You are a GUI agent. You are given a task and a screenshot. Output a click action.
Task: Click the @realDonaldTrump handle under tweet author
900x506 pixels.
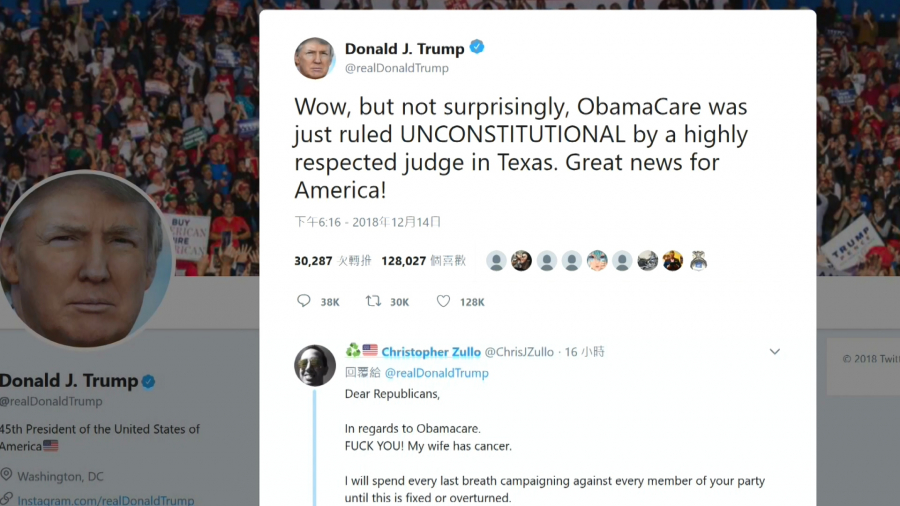[x=397, y=68]
